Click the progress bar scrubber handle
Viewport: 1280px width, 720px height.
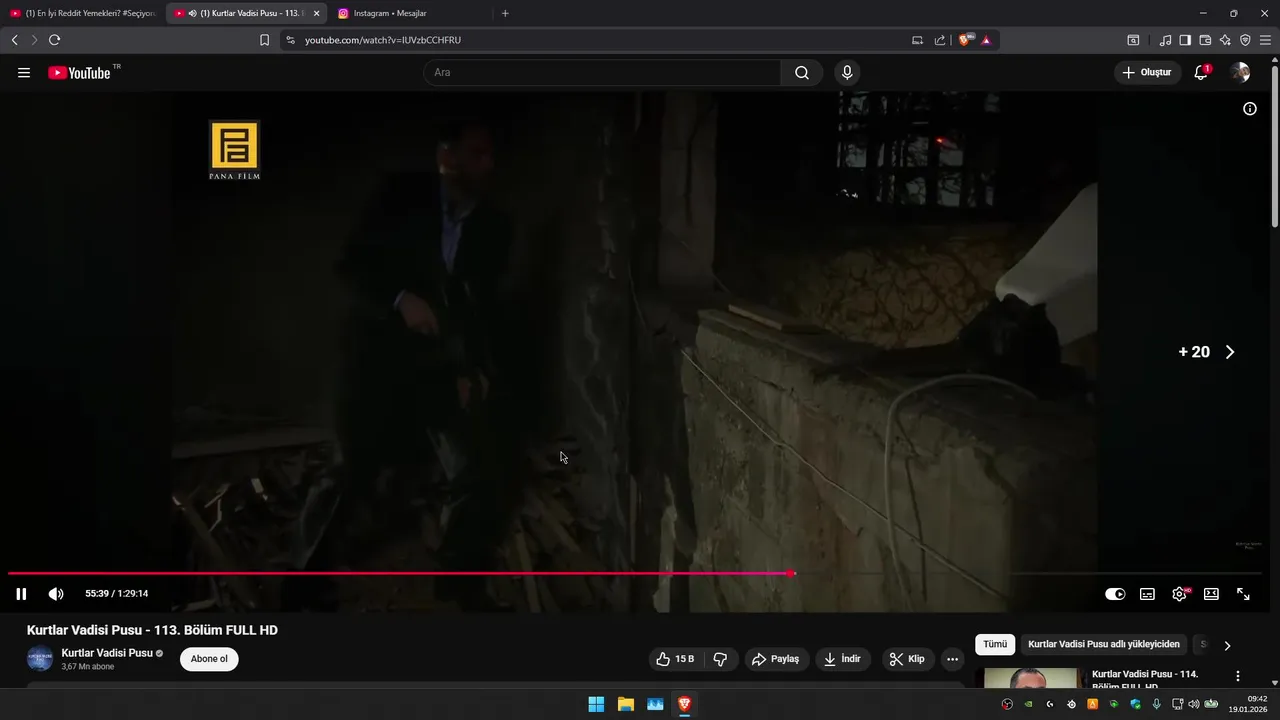(792, 573)
